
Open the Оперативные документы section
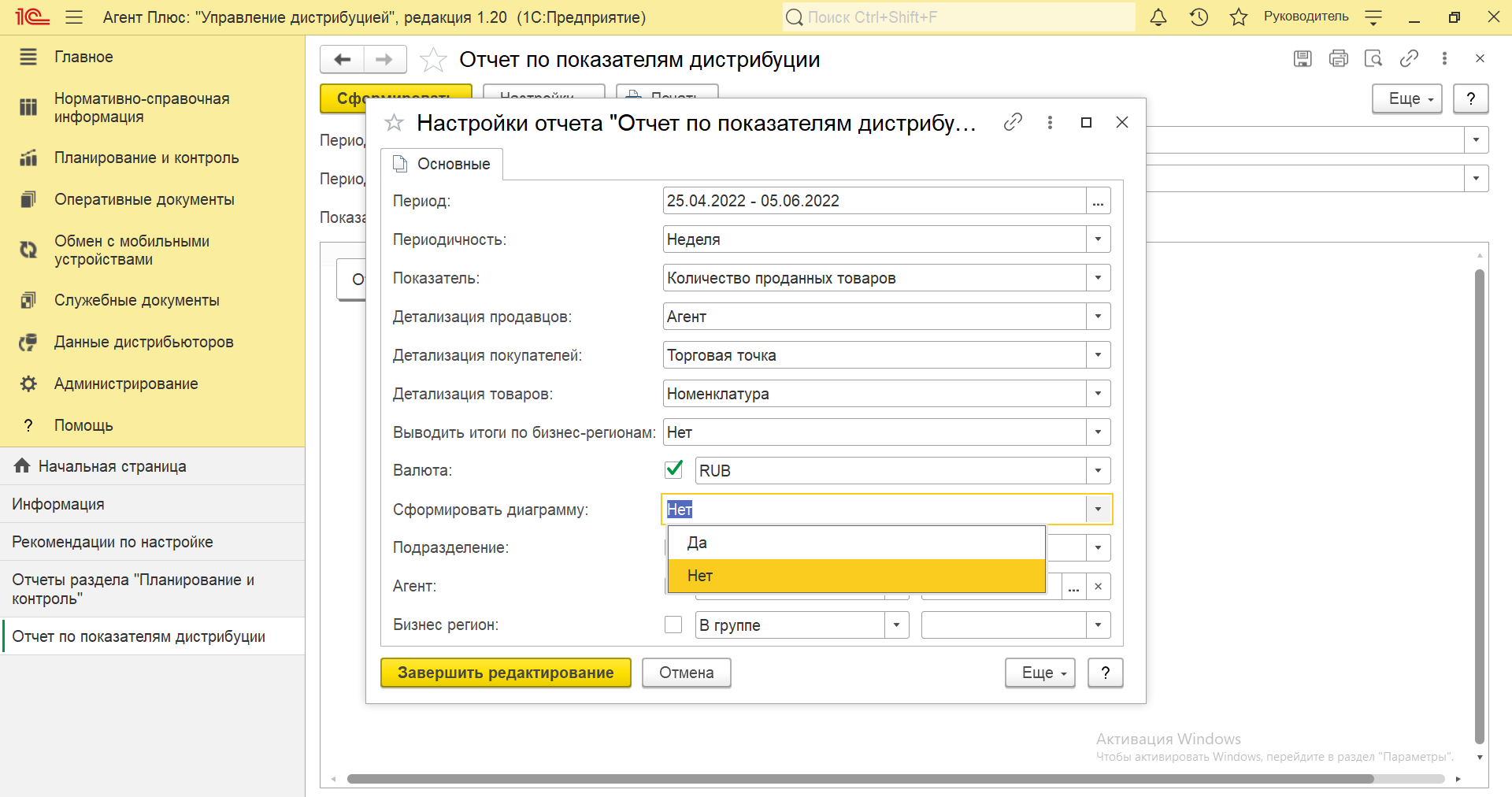click(x=144, y=199)
